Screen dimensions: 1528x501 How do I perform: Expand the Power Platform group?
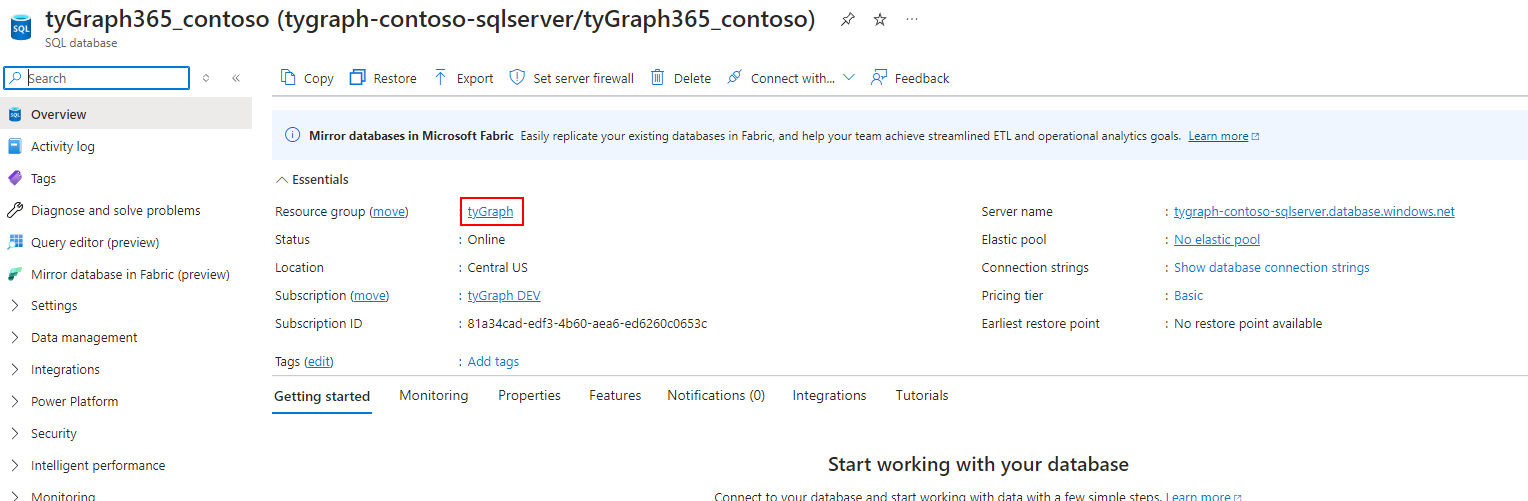click(15, 401)
